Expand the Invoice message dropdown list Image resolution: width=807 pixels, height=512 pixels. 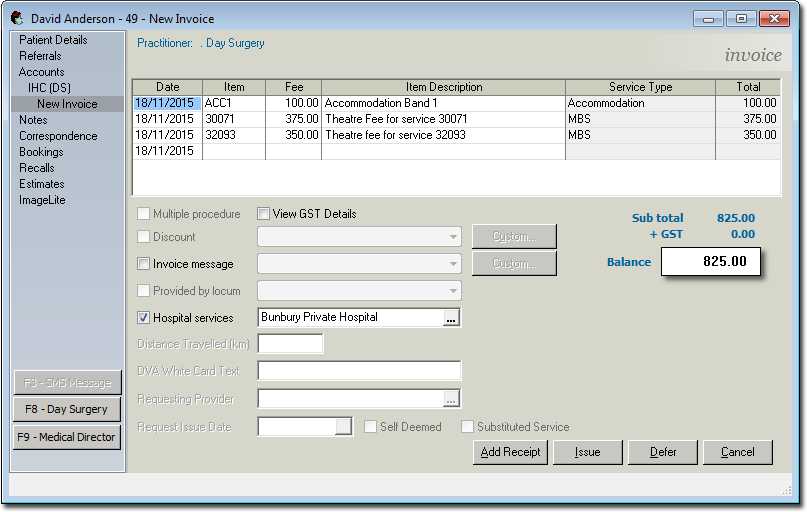pos(453,264)
